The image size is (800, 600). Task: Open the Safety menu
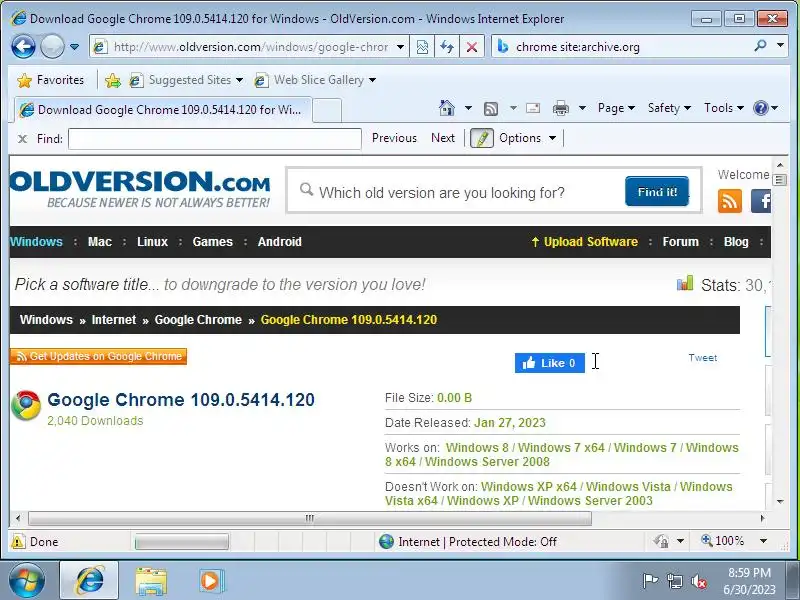(669, 108)
